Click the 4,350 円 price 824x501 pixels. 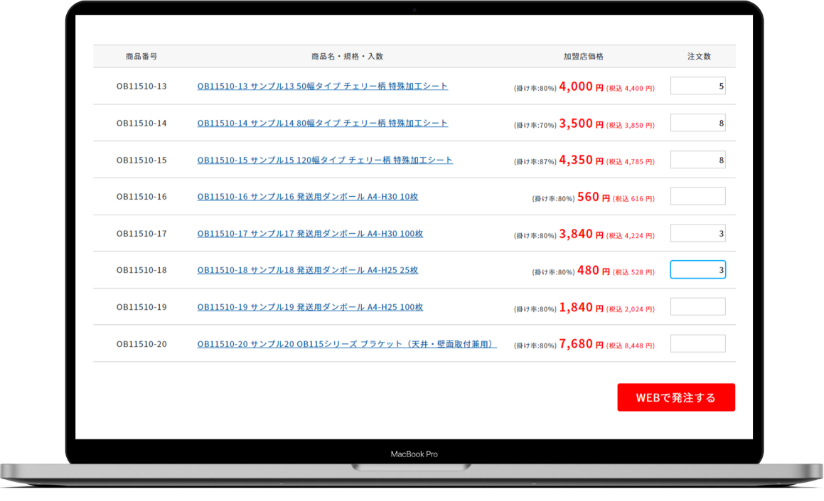coord(581,160)
